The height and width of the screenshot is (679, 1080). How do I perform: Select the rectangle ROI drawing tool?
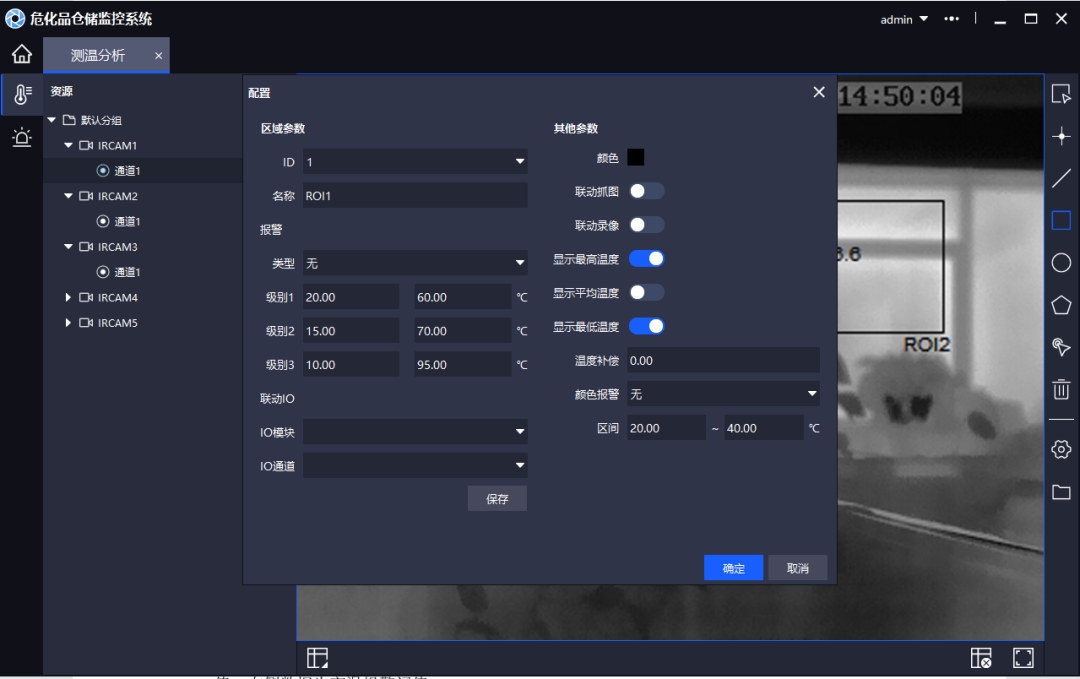pos(1061,220)
